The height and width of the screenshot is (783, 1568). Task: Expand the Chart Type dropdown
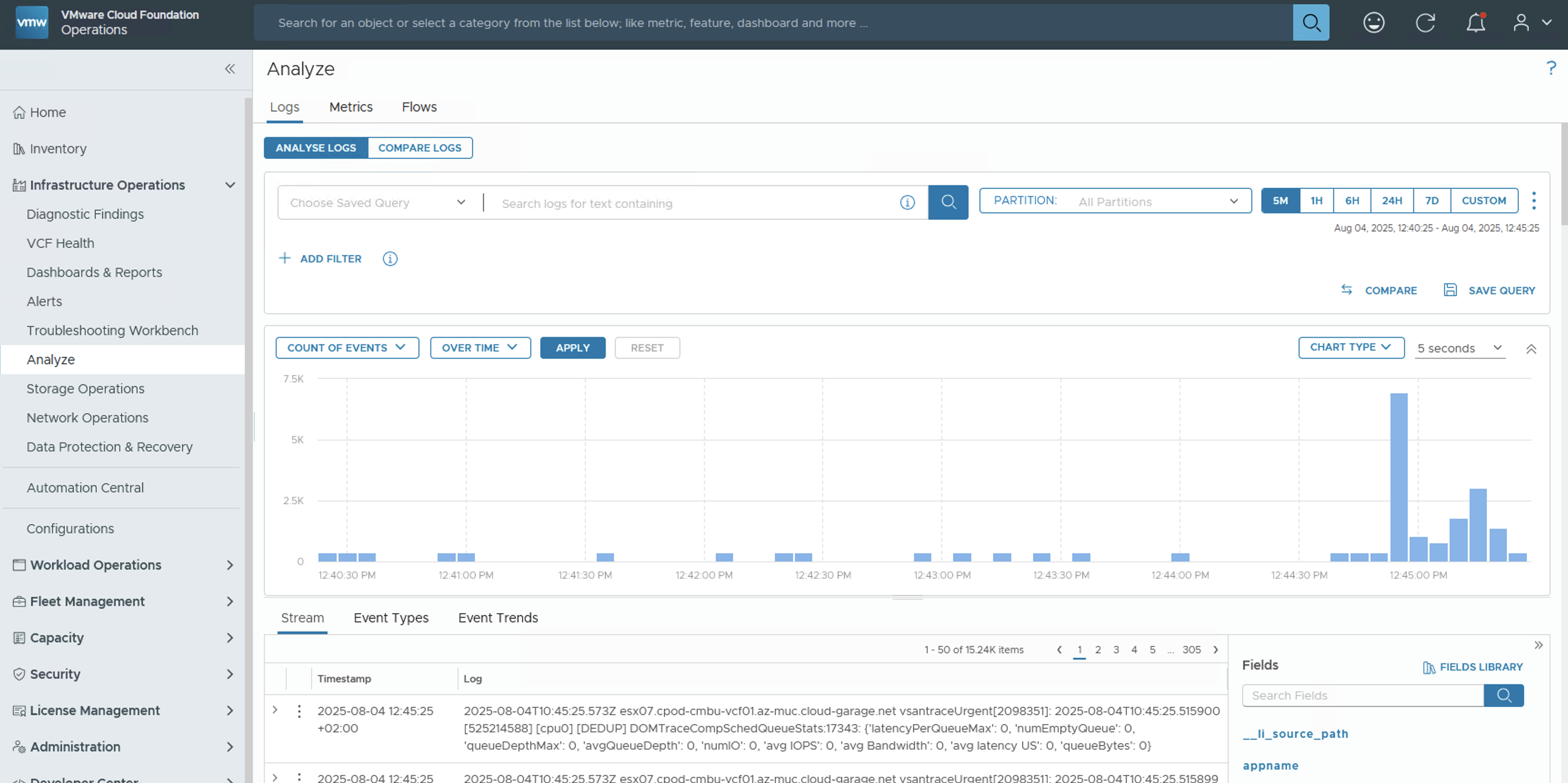click(1351, 347)
